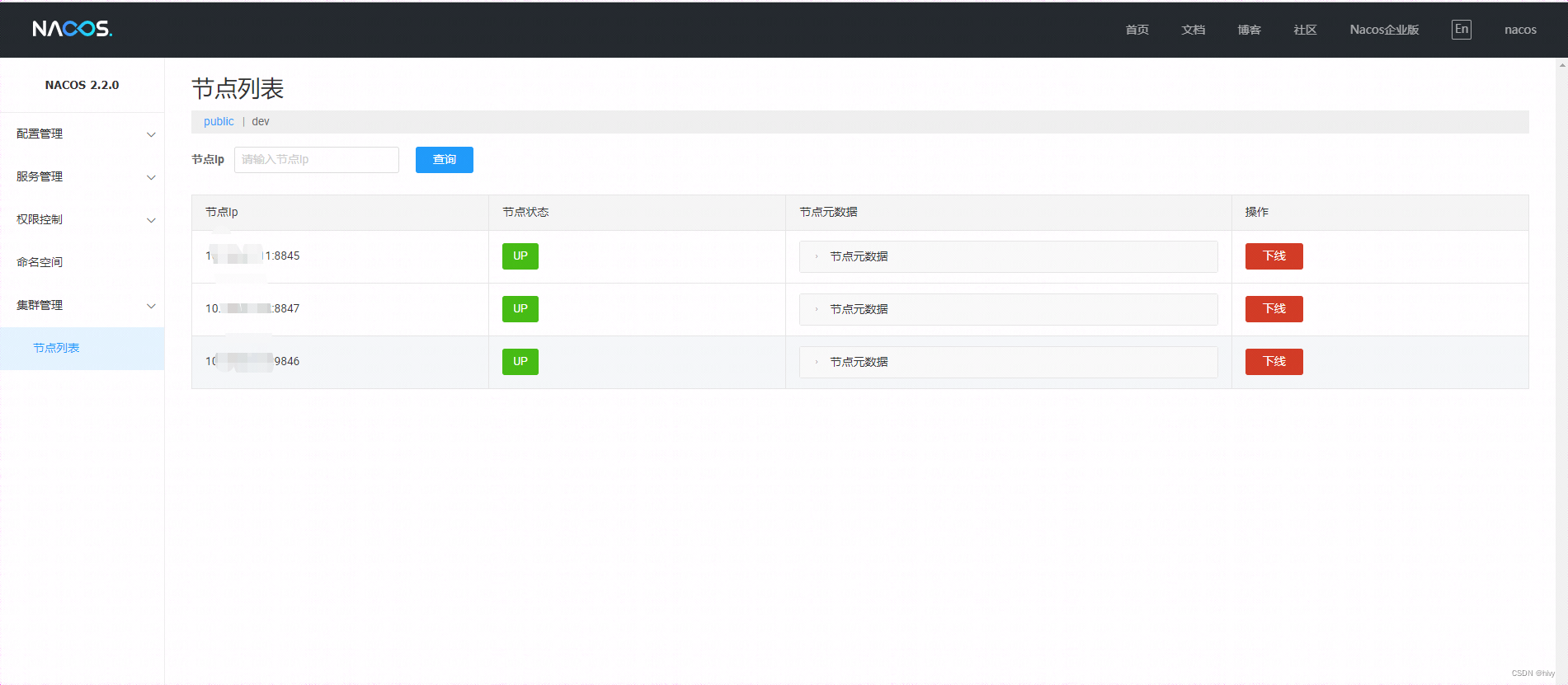Focus the 节点Ip search field
Screen dimensions: 1568x685
(x=317, y=160)
